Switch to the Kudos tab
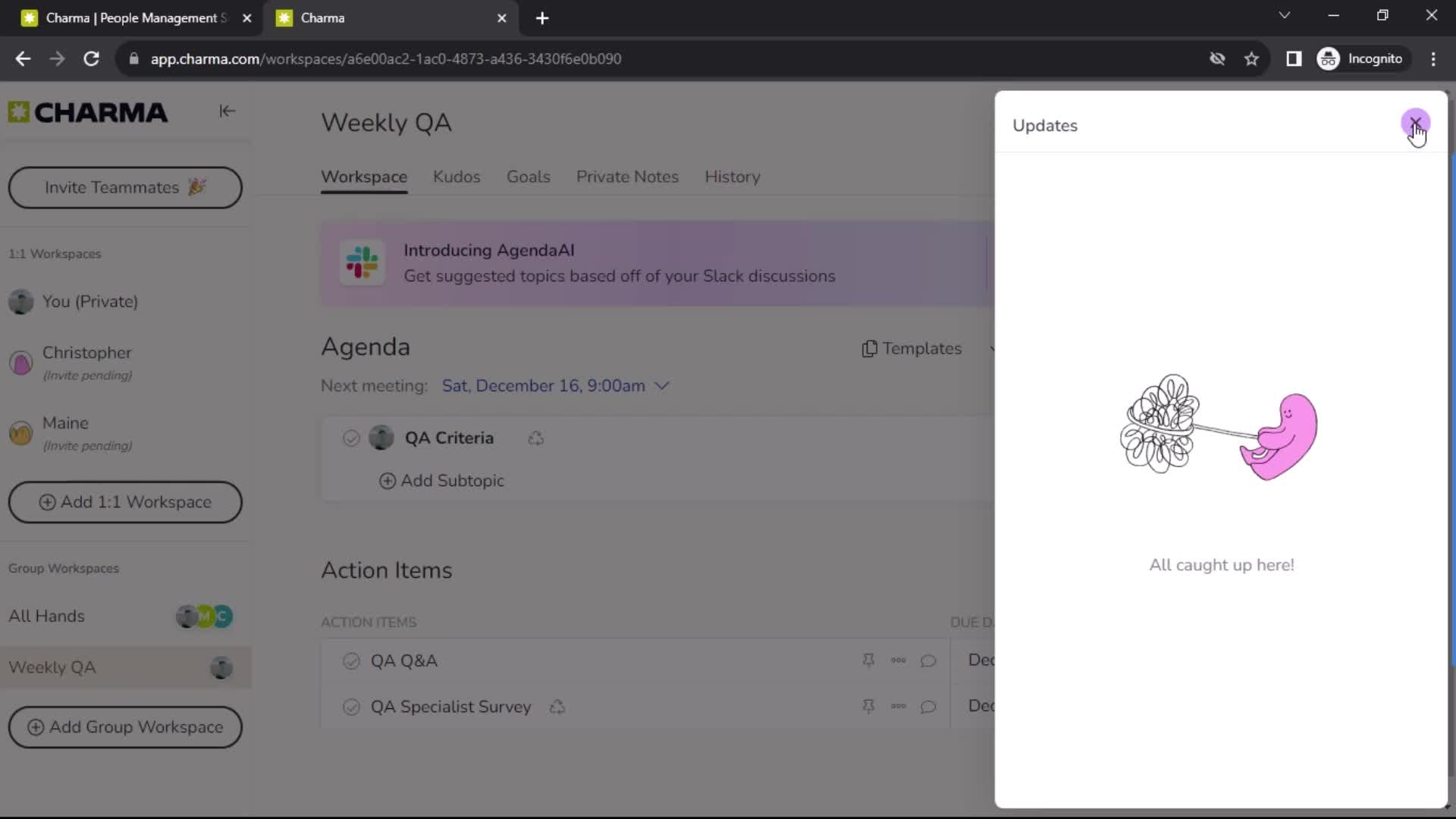The image size is (1456, 819). (x=456, y=177)
